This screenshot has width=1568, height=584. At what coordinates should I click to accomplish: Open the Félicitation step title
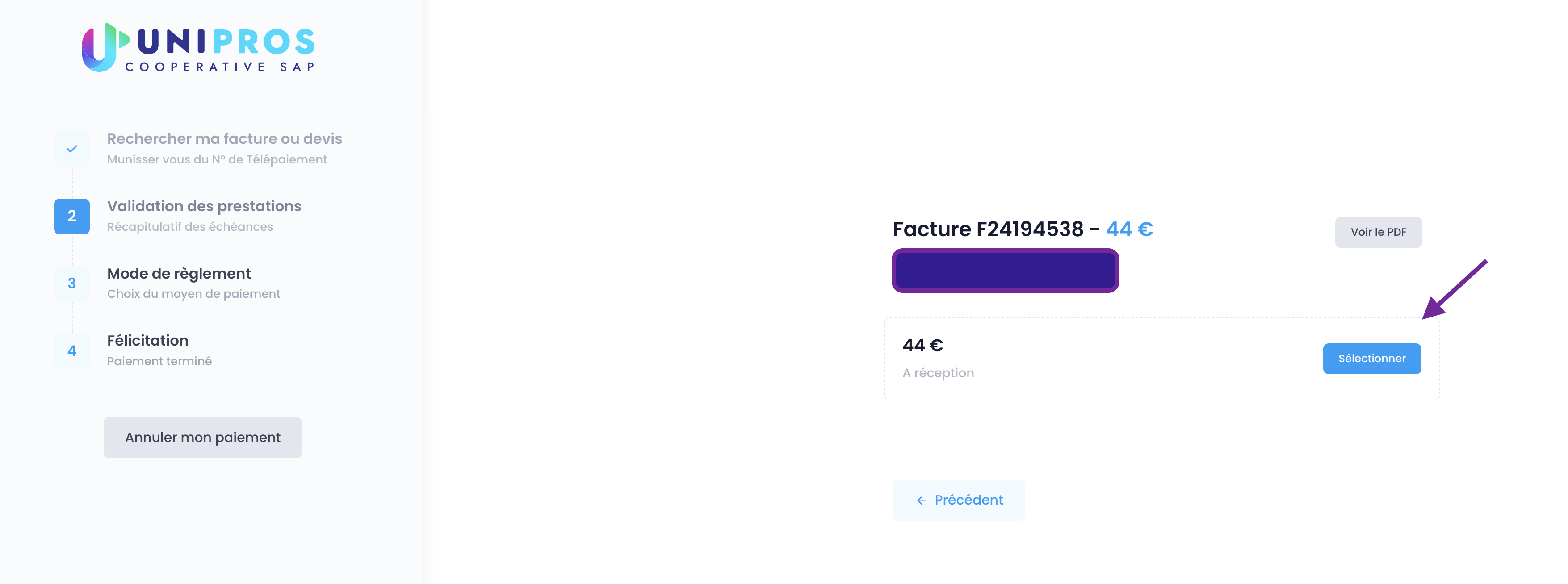148,341
